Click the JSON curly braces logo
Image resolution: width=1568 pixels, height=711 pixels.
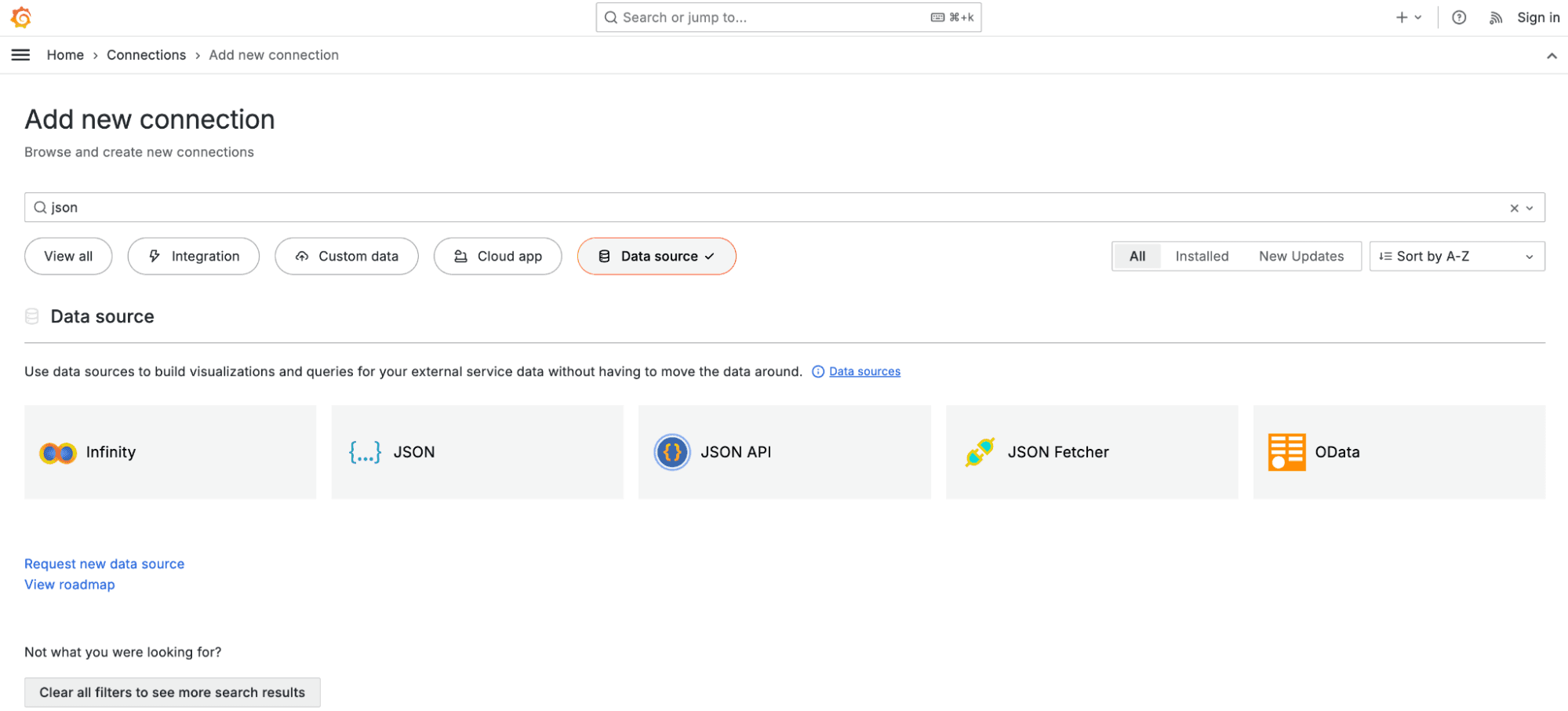pos(366,452)
